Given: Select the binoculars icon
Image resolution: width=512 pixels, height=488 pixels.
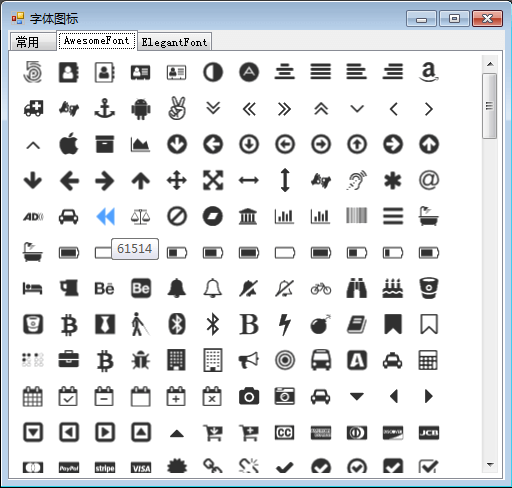Looking at the screenshot, I should click(357, 288).
